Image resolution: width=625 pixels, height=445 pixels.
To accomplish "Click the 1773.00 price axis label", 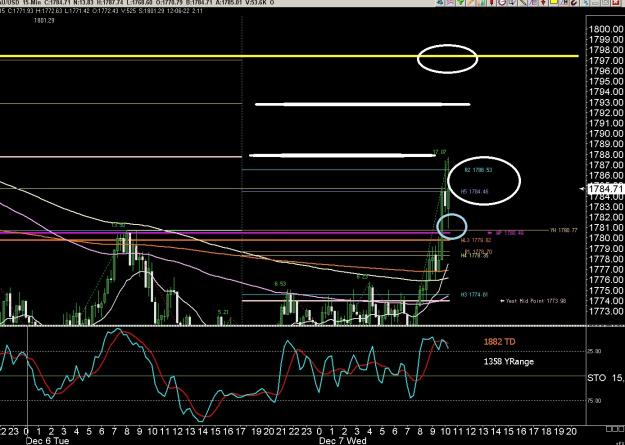I will click(606, 311).
